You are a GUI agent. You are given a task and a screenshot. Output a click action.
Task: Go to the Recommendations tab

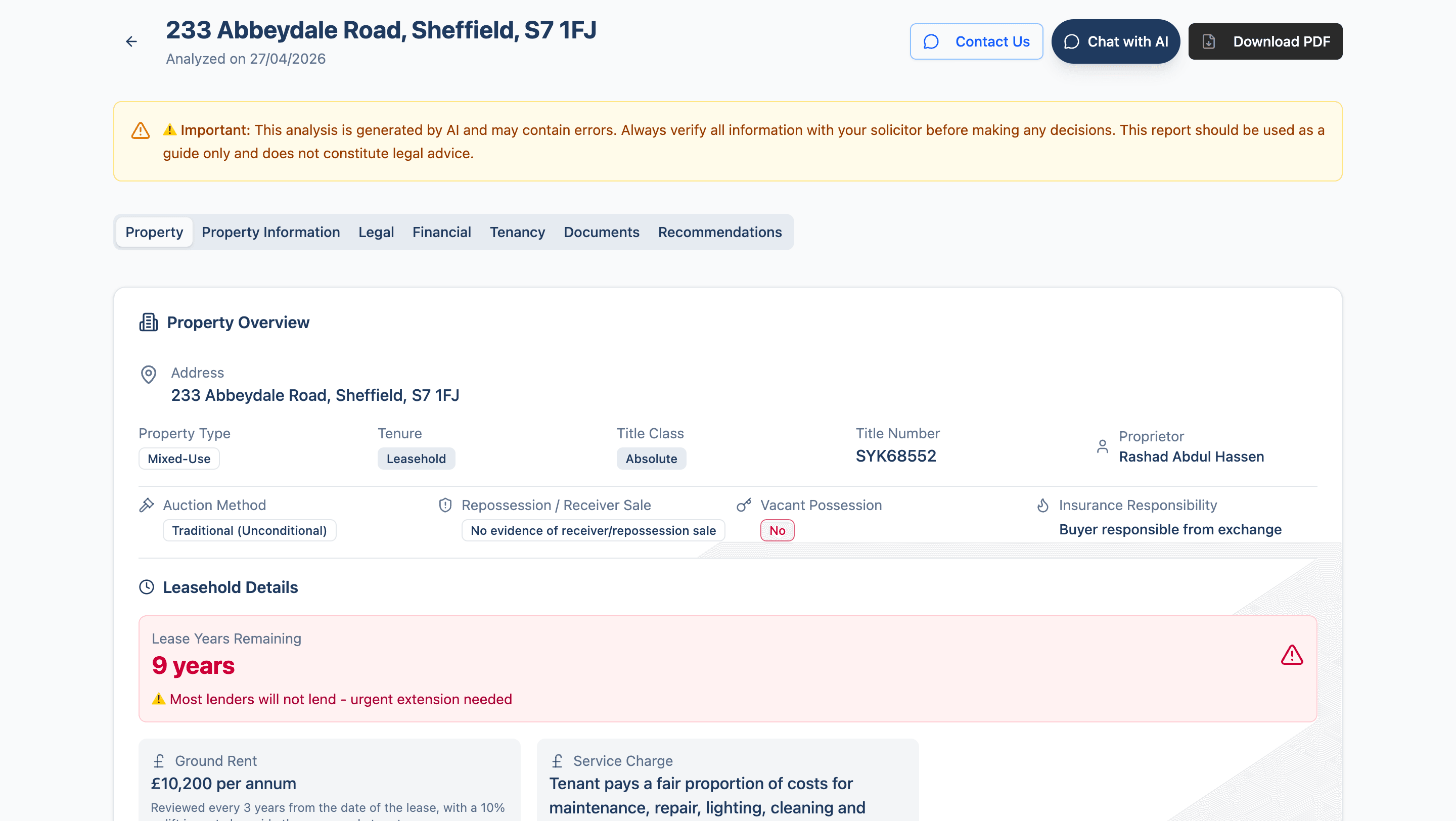(719, 232)
